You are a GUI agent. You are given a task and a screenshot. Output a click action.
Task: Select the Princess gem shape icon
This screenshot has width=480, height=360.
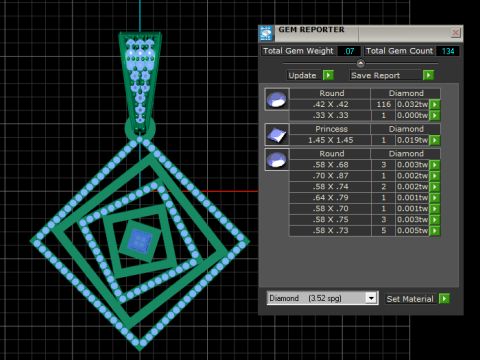277,135
